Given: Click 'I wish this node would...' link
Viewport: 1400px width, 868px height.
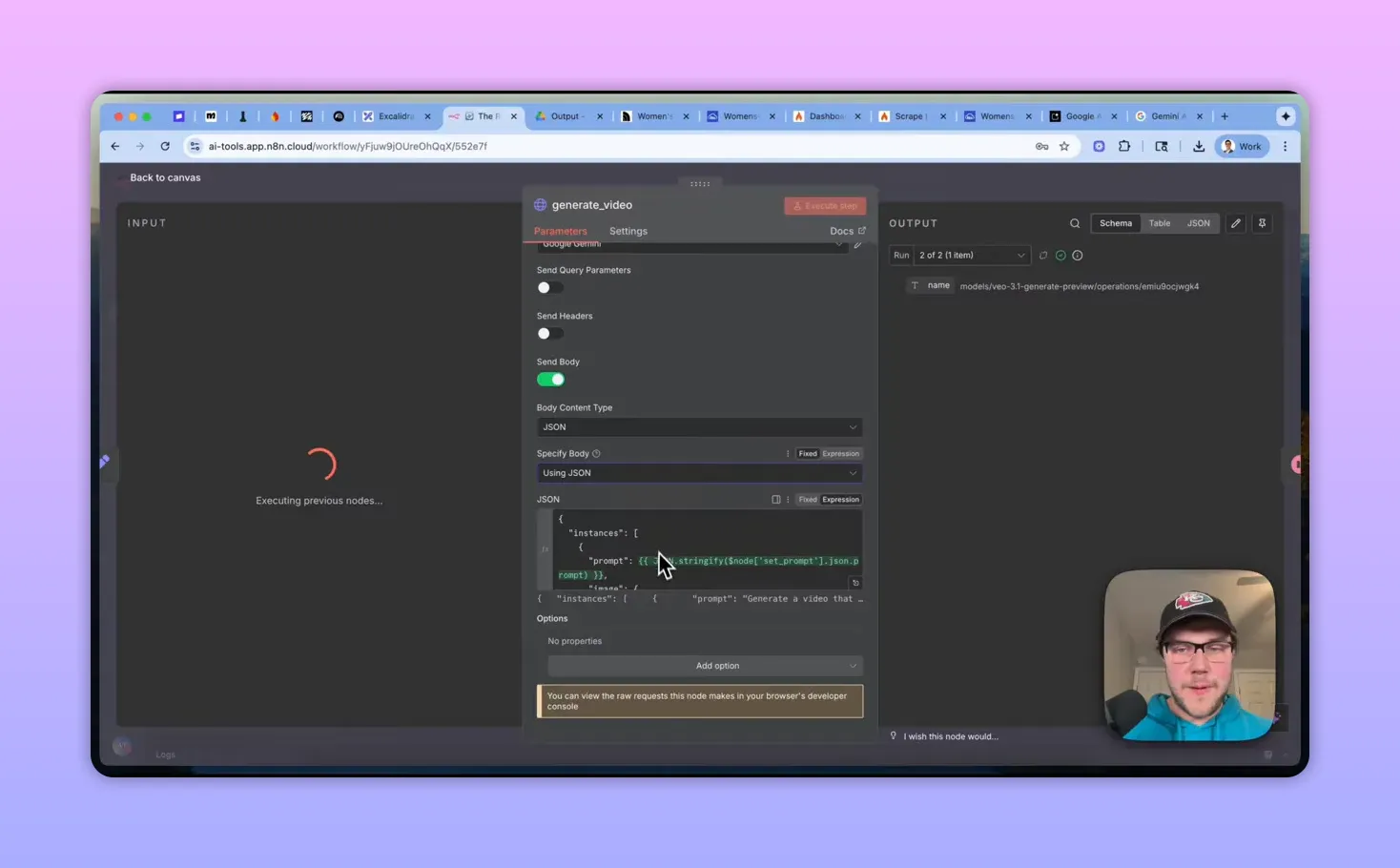Looking at the screenshot, I should pyautogui.click(x=951, y=736).
